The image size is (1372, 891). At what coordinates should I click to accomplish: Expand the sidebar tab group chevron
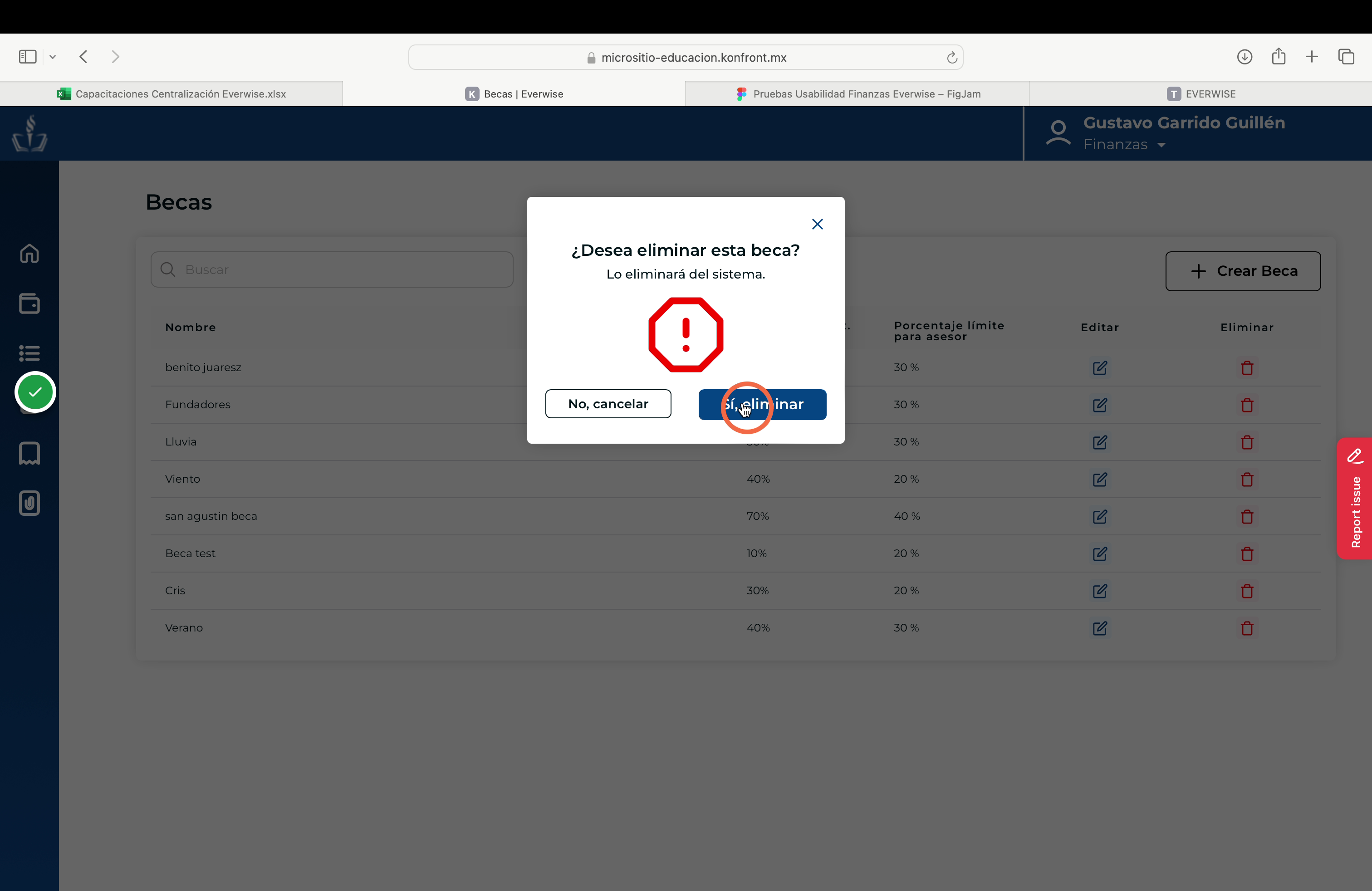[x=53, y=56]
